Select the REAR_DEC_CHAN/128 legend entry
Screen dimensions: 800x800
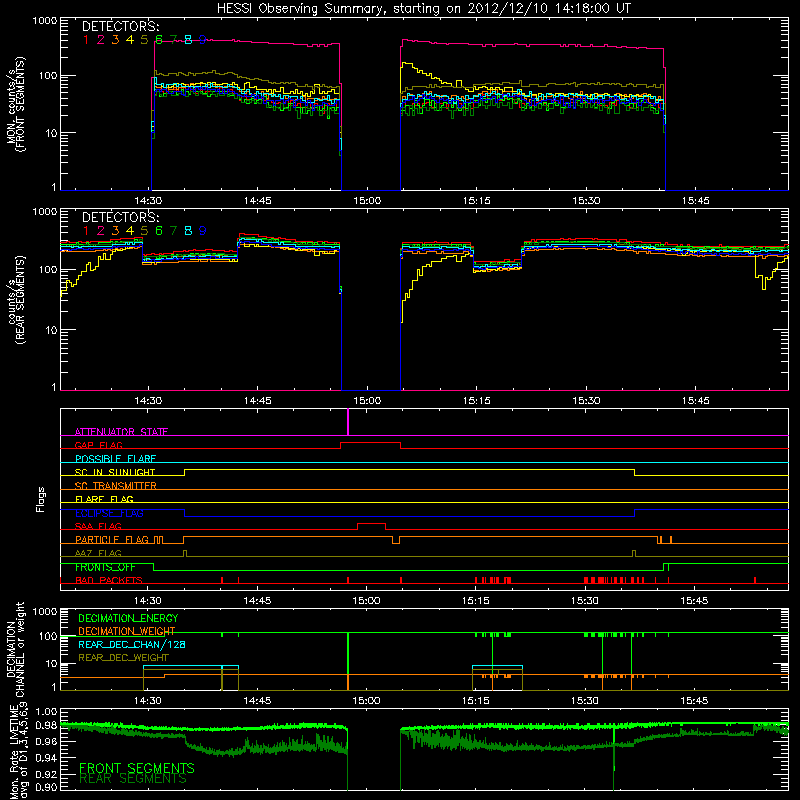(x=132, y=644)
